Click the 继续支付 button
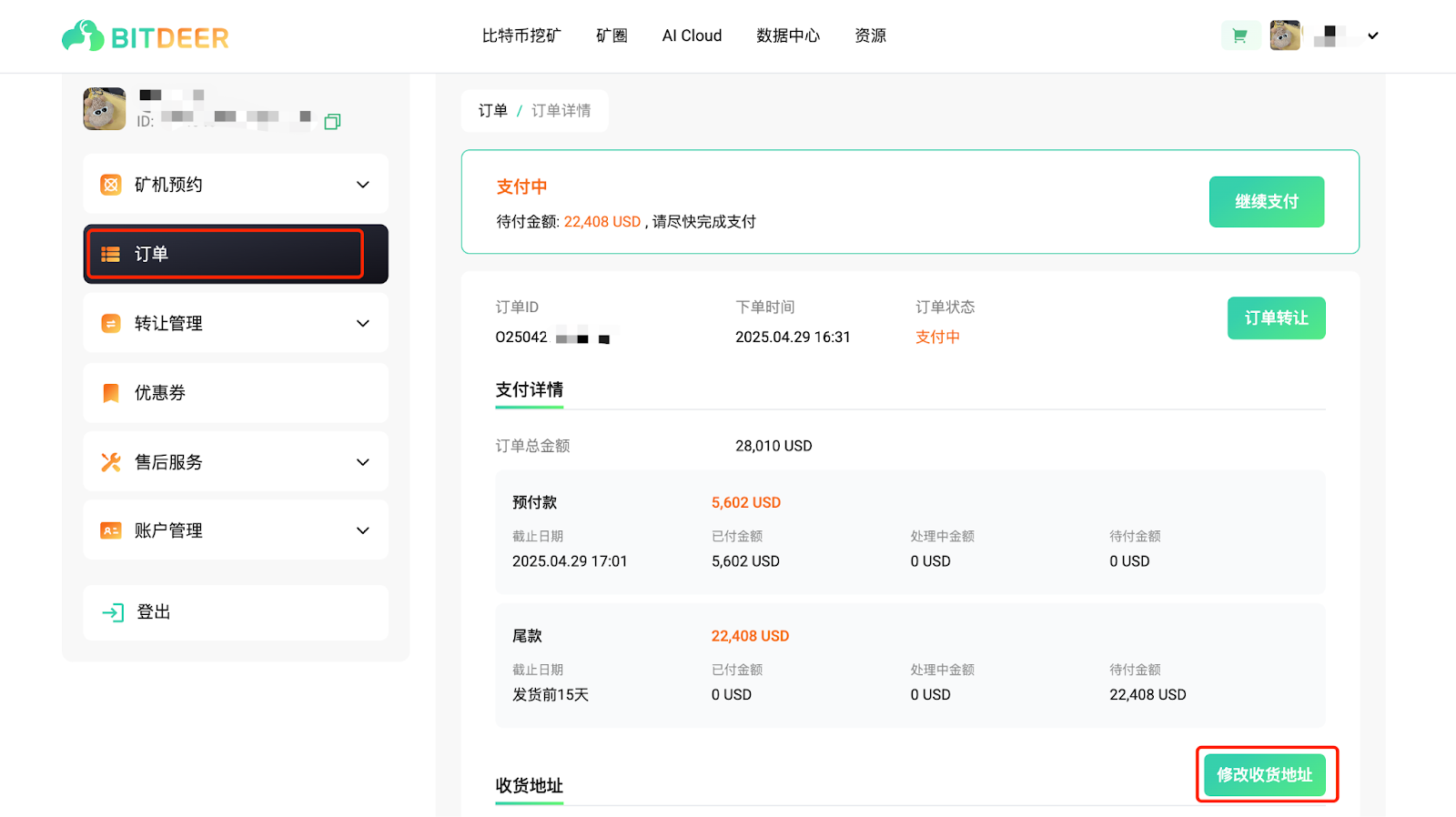Viewport: 1456px width, 817px height. click(x=1267, y=202)
